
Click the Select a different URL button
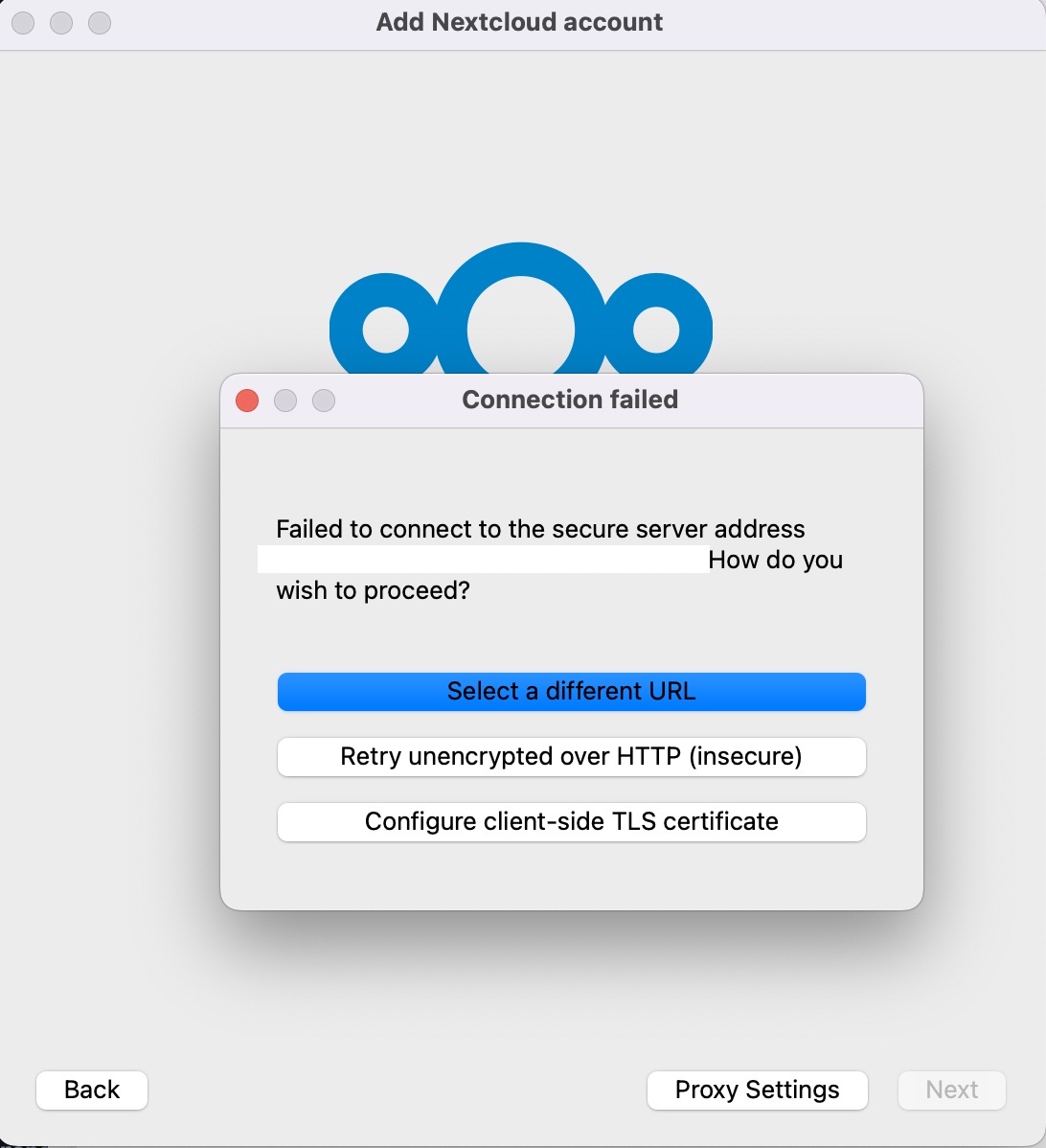click(571, 692)
